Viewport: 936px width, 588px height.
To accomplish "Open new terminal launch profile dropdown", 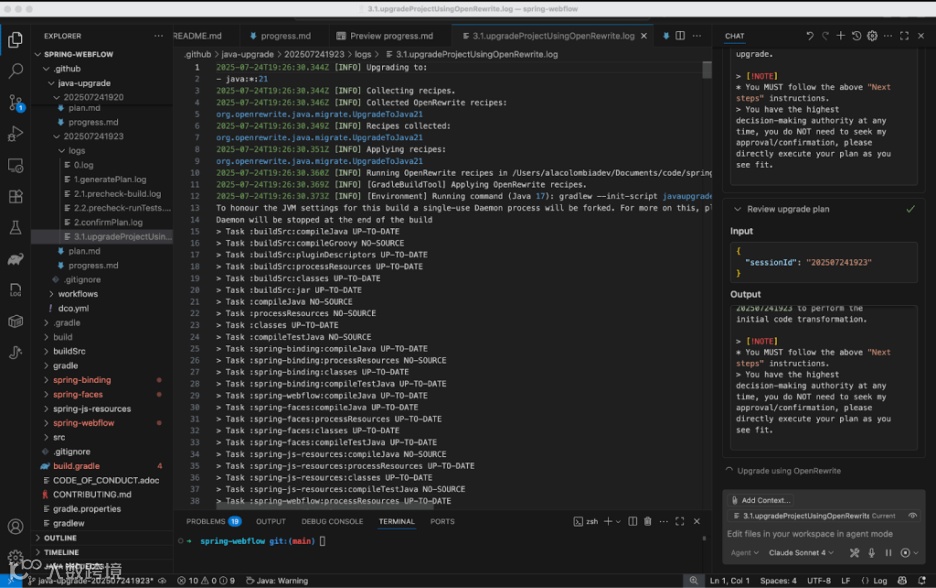I will (x=618, y=521).
